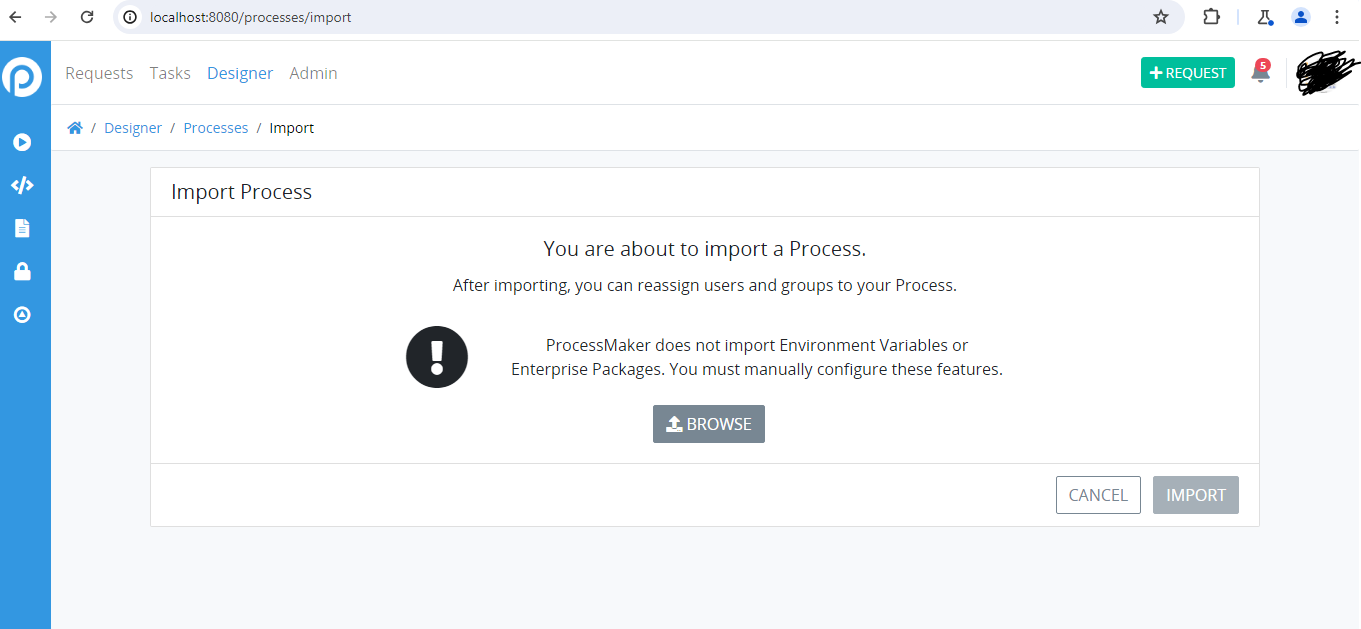1361x629 pixels.
Task: Open the Chrome profile avatar icon
Action: pyautogui.click(x=1301, y=17)
